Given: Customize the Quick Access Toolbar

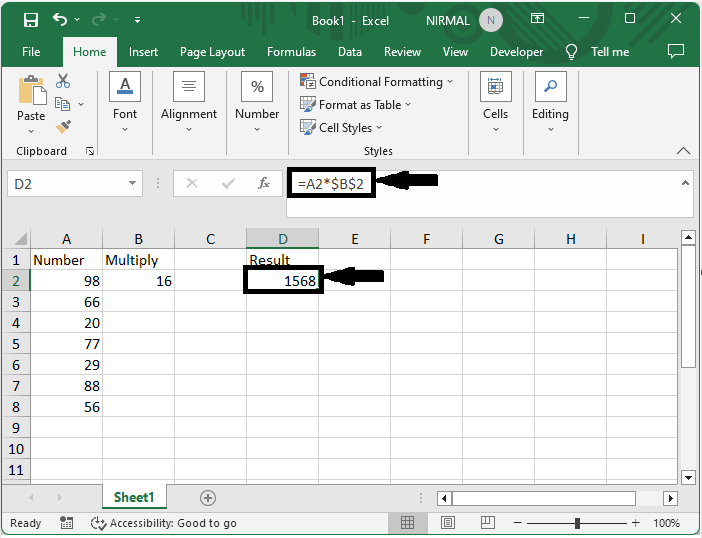Looking at the screenshot, I should coord(137,20).
